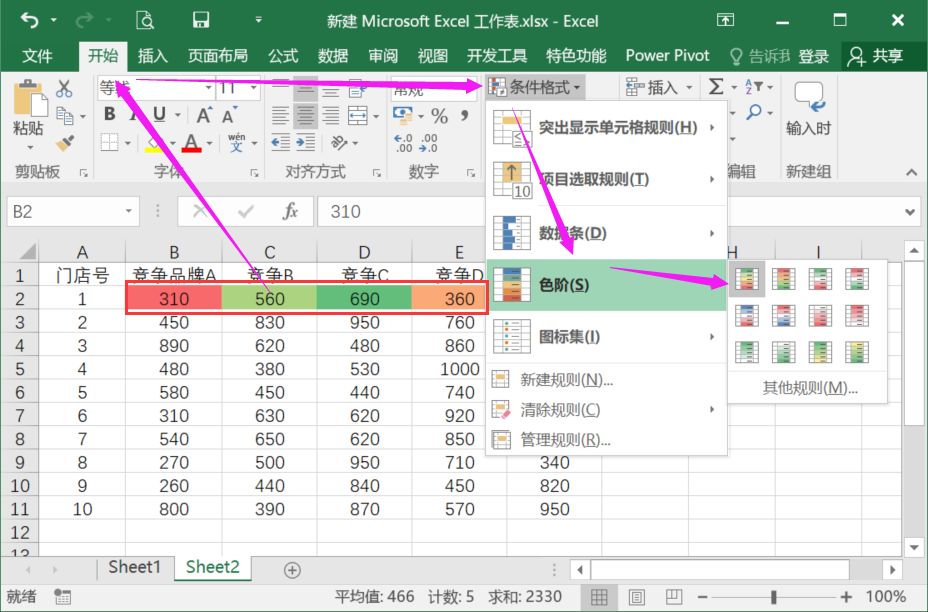Open 图标集 Icon Sets submenu
This screenshot has height=612, width=928.
coord(606,337)
